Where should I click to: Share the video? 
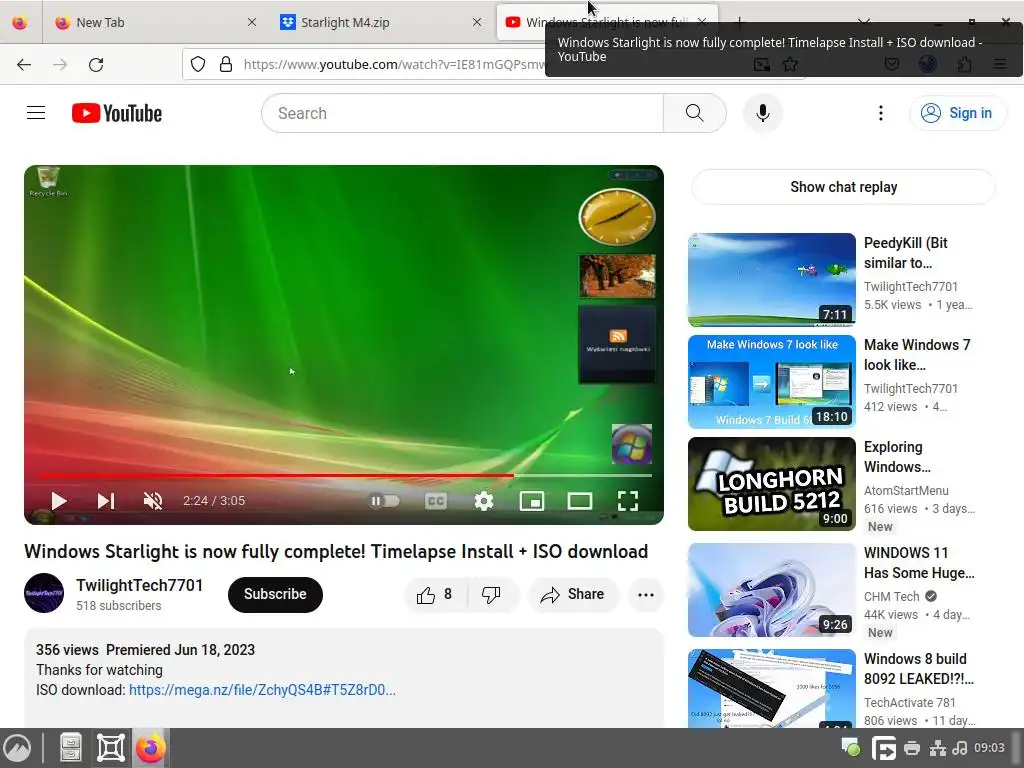coord(573,594)
